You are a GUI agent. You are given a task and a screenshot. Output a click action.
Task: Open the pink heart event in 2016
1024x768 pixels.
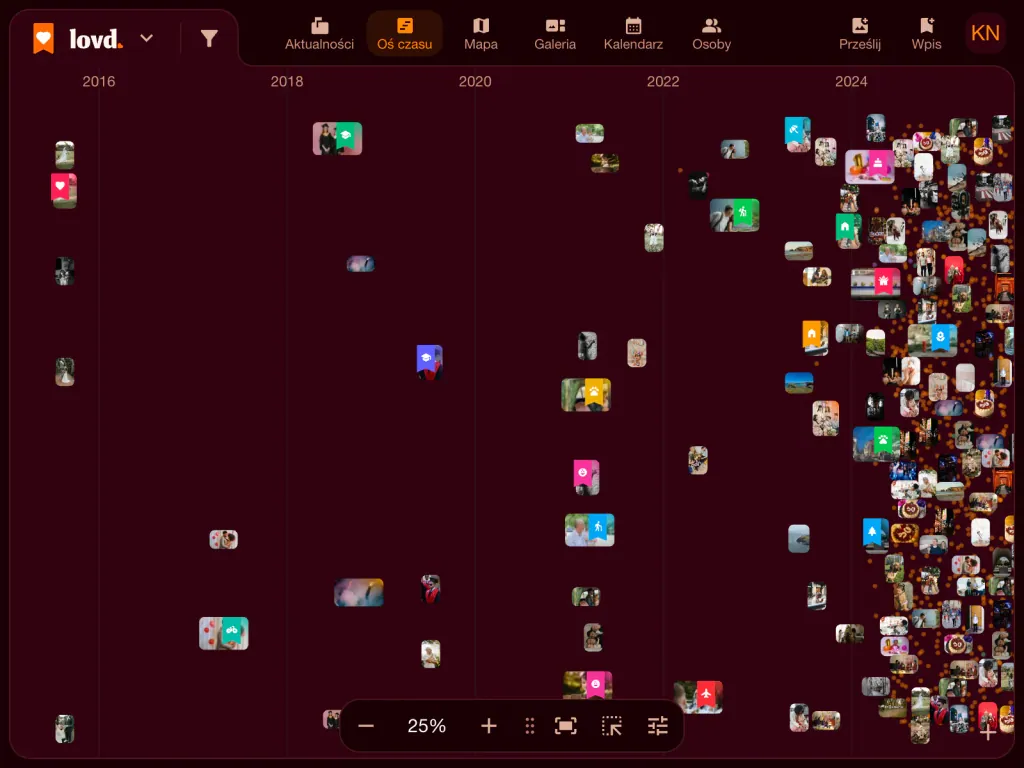[63, 191]
